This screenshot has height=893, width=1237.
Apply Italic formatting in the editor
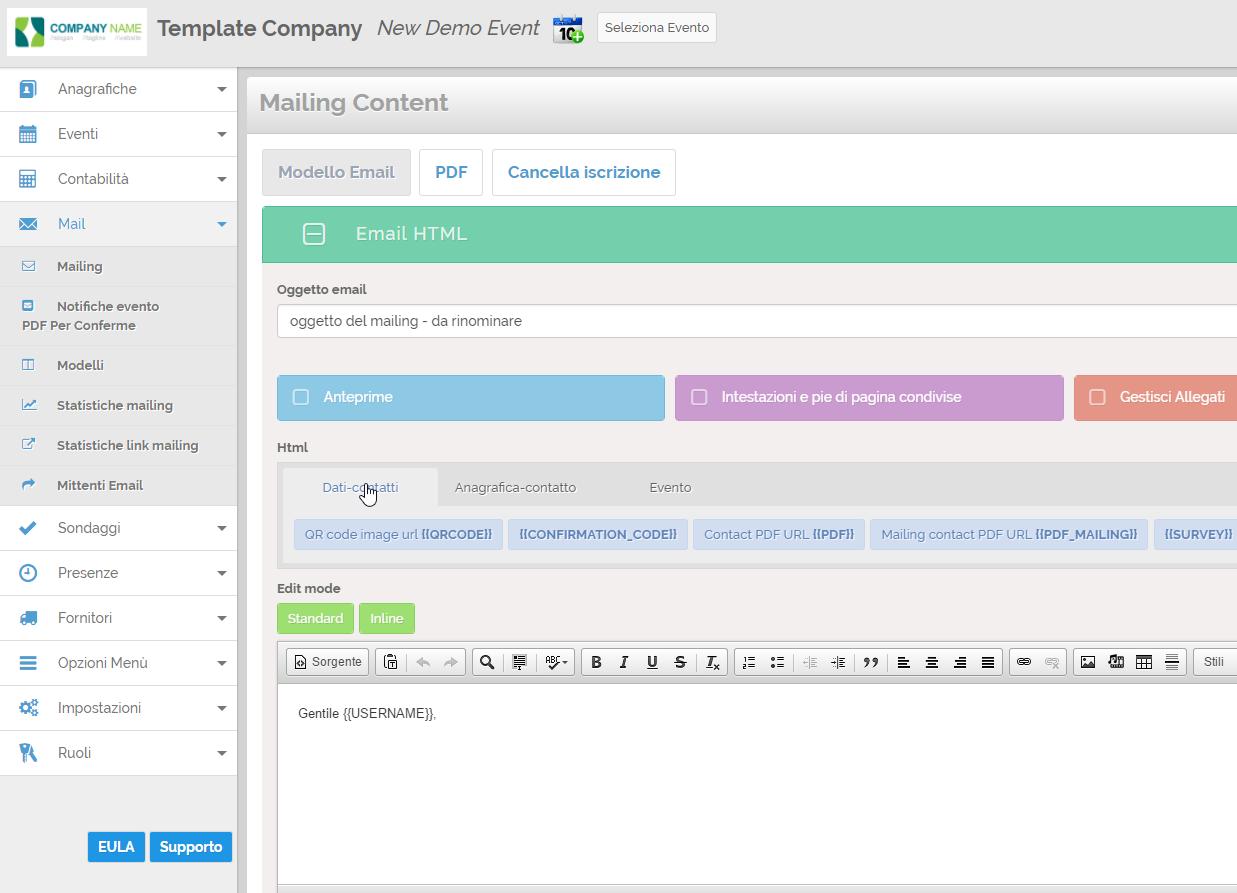(x=624, y=662)
